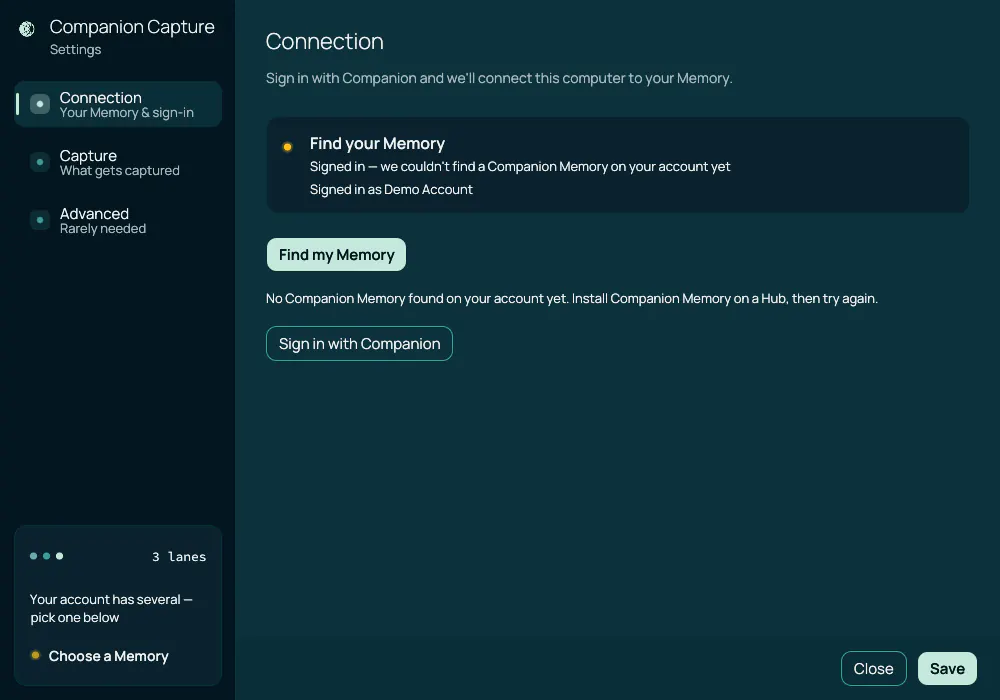Click the '3 lanes' label

click(179, 557)
